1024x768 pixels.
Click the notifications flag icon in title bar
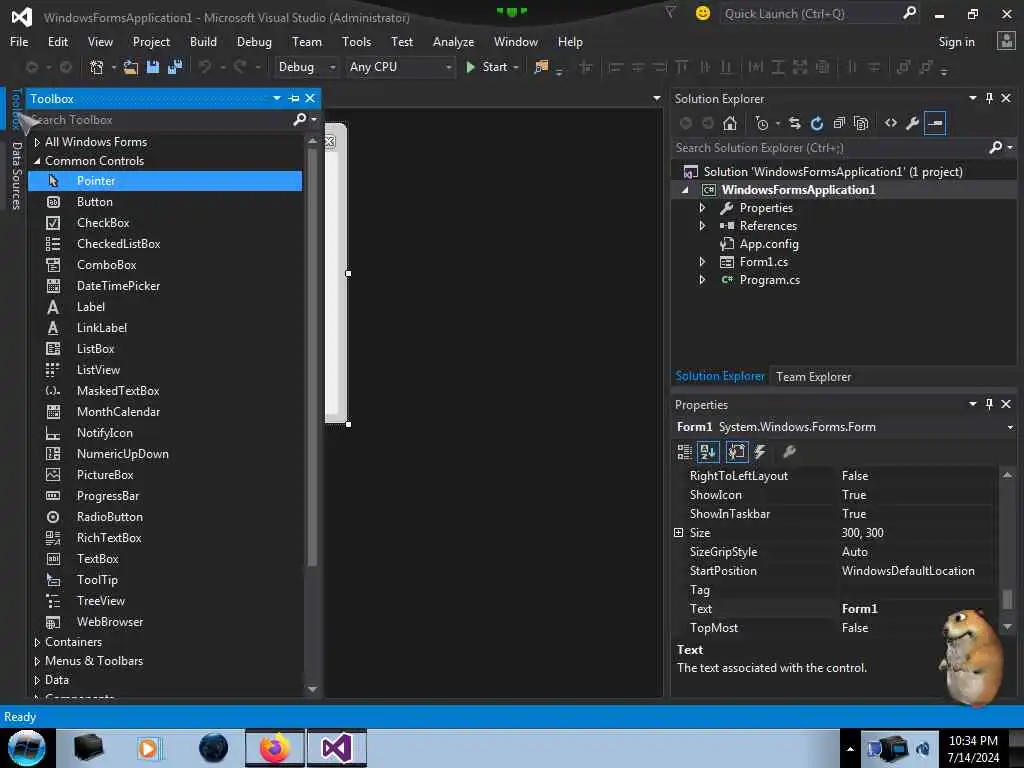tap(670, 12)
